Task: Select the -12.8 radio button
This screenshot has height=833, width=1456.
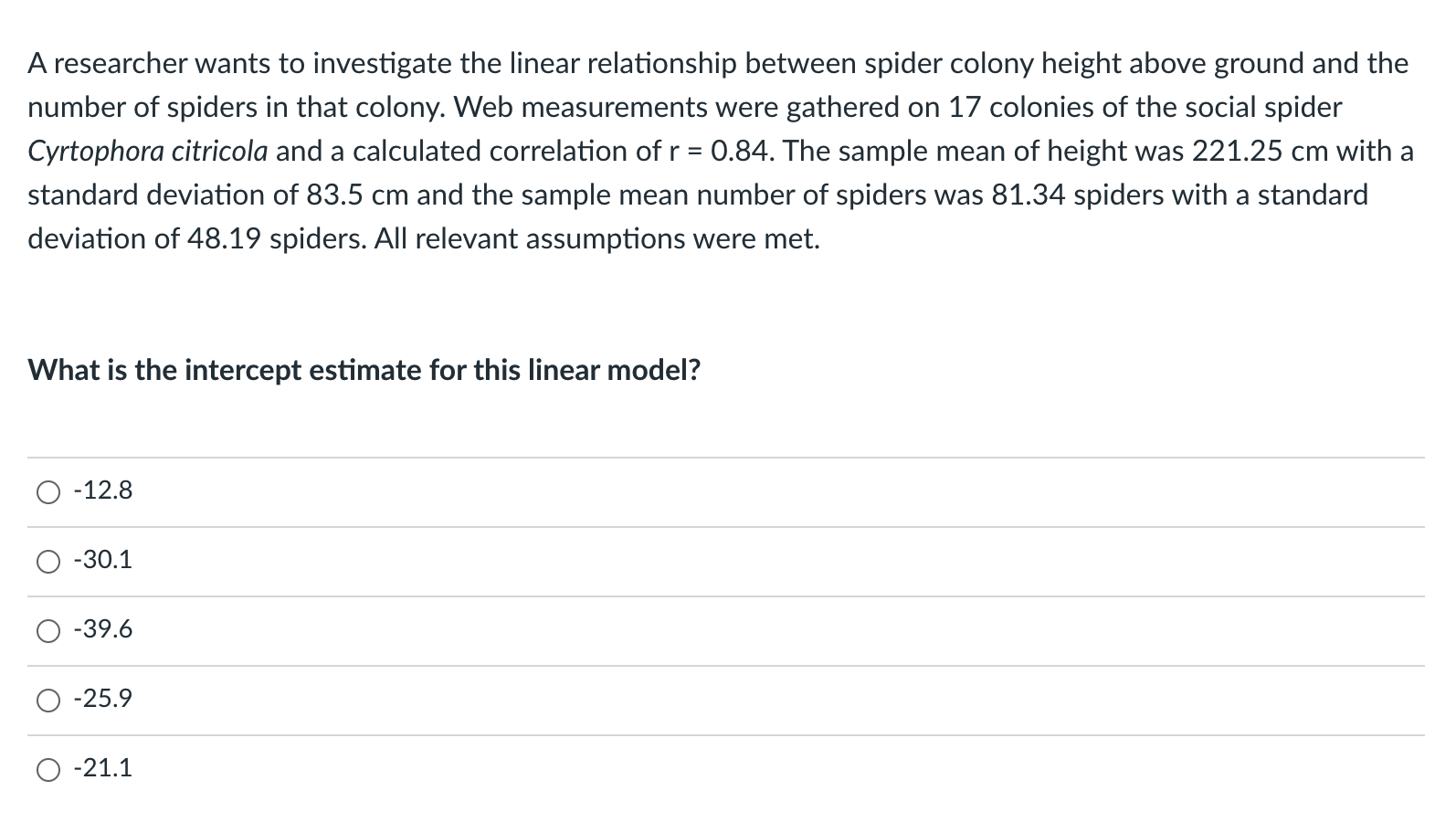Action: pos(47,492)
